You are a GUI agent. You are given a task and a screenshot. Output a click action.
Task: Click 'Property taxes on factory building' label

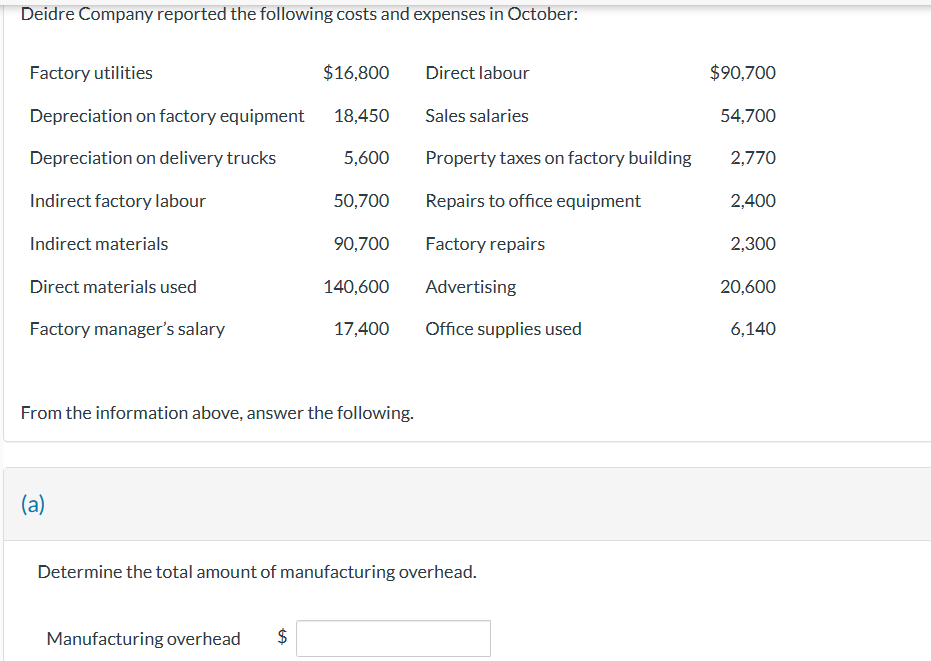point(558,158)
